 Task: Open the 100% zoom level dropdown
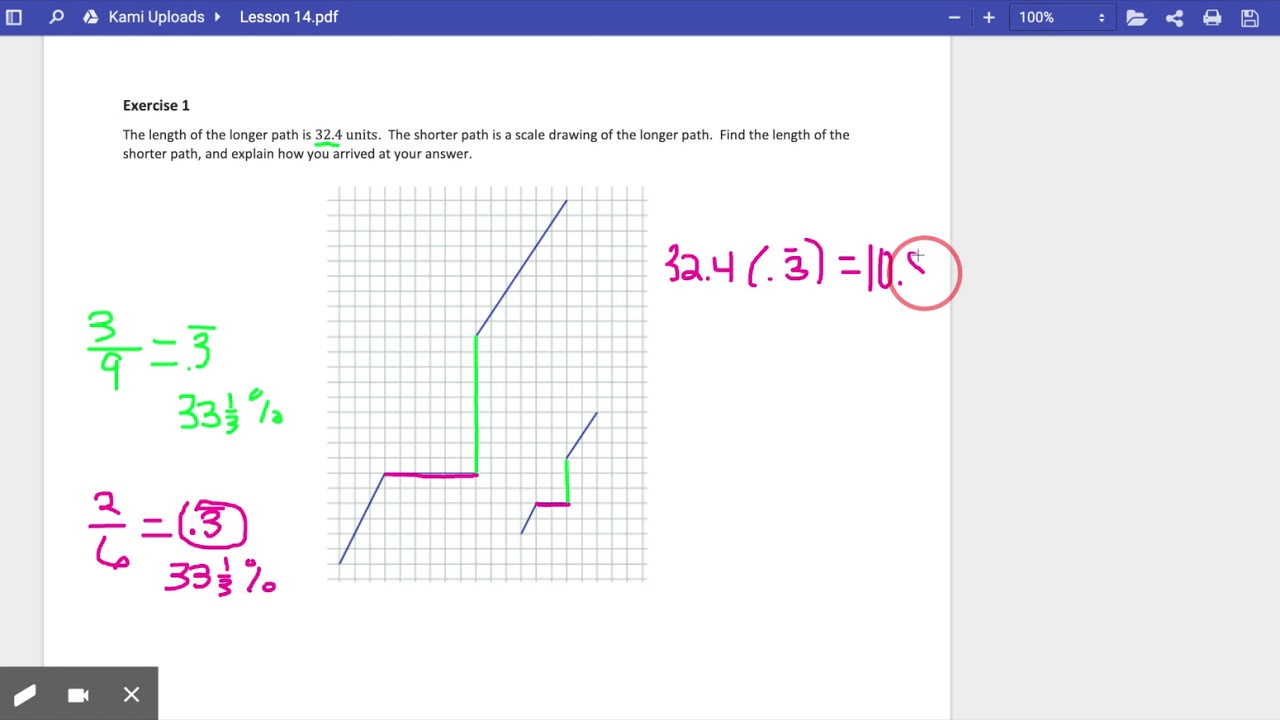click(x=1061, y=17)
